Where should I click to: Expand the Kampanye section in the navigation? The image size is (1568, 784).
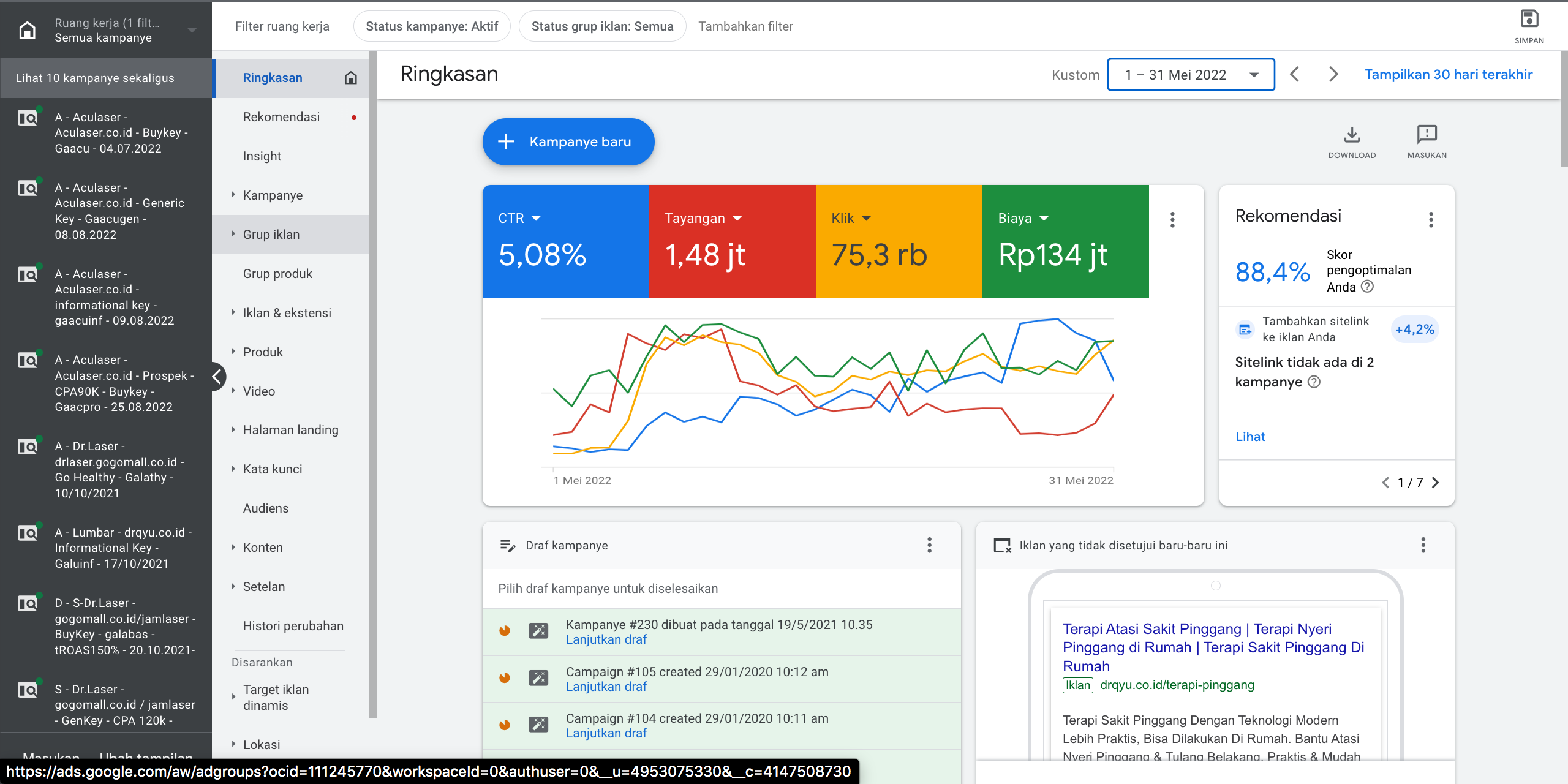click(273, 195)
